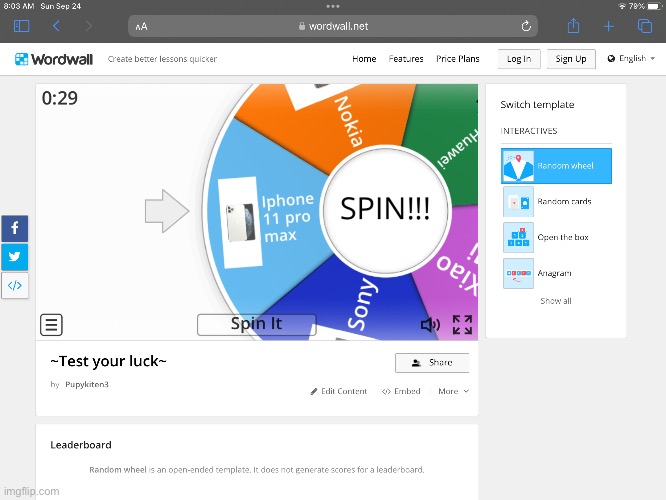
Task: Open a new Safari tab
Action: coord(608,26)
